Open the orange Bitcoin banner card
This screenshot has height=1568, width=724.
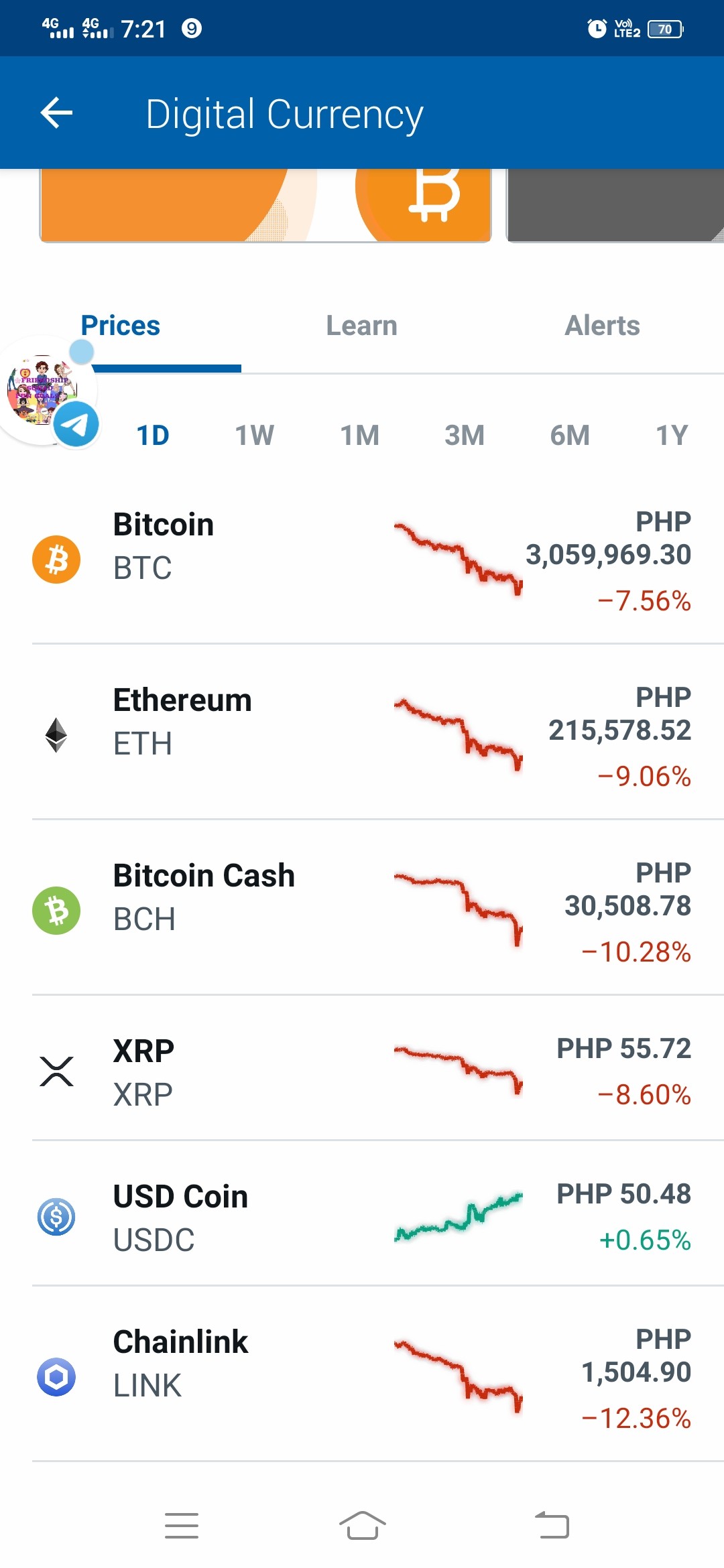(x=265, y=205)
